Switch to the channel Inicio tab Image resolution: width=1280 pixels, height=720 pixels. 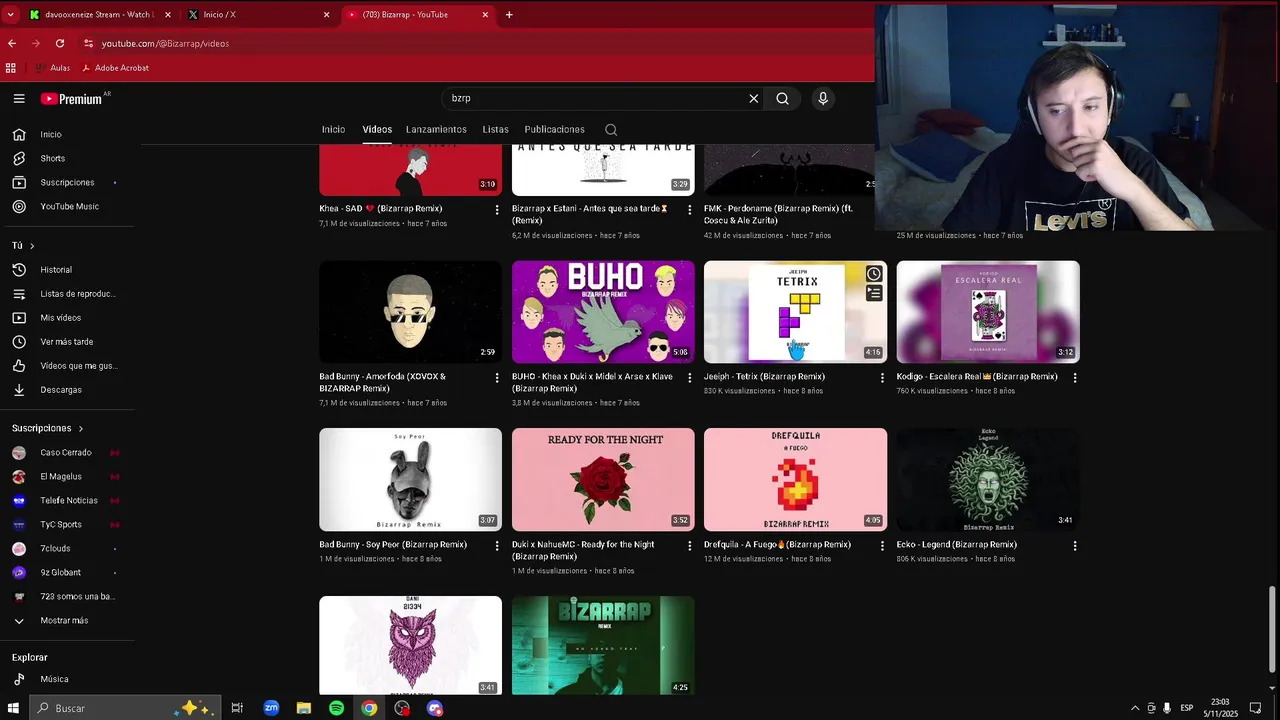click(x=333, y=130)
